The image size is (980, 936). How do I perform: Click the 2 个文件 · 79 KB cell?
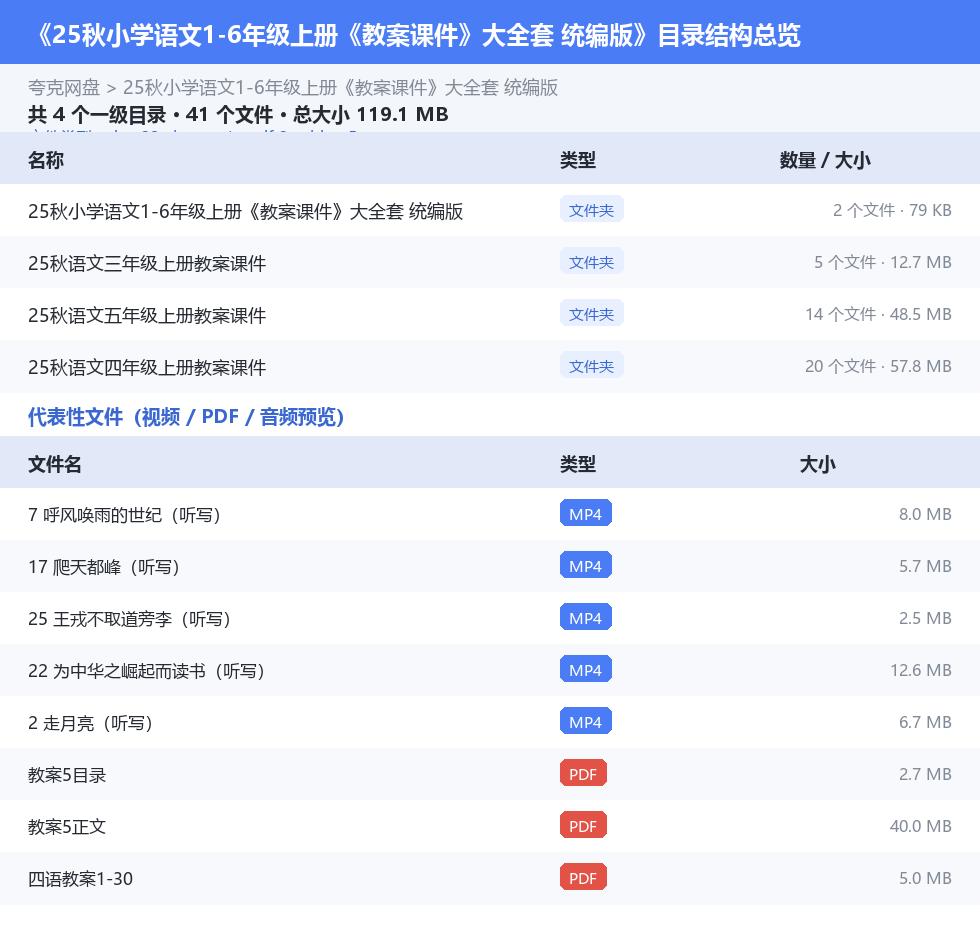[892, 210]
